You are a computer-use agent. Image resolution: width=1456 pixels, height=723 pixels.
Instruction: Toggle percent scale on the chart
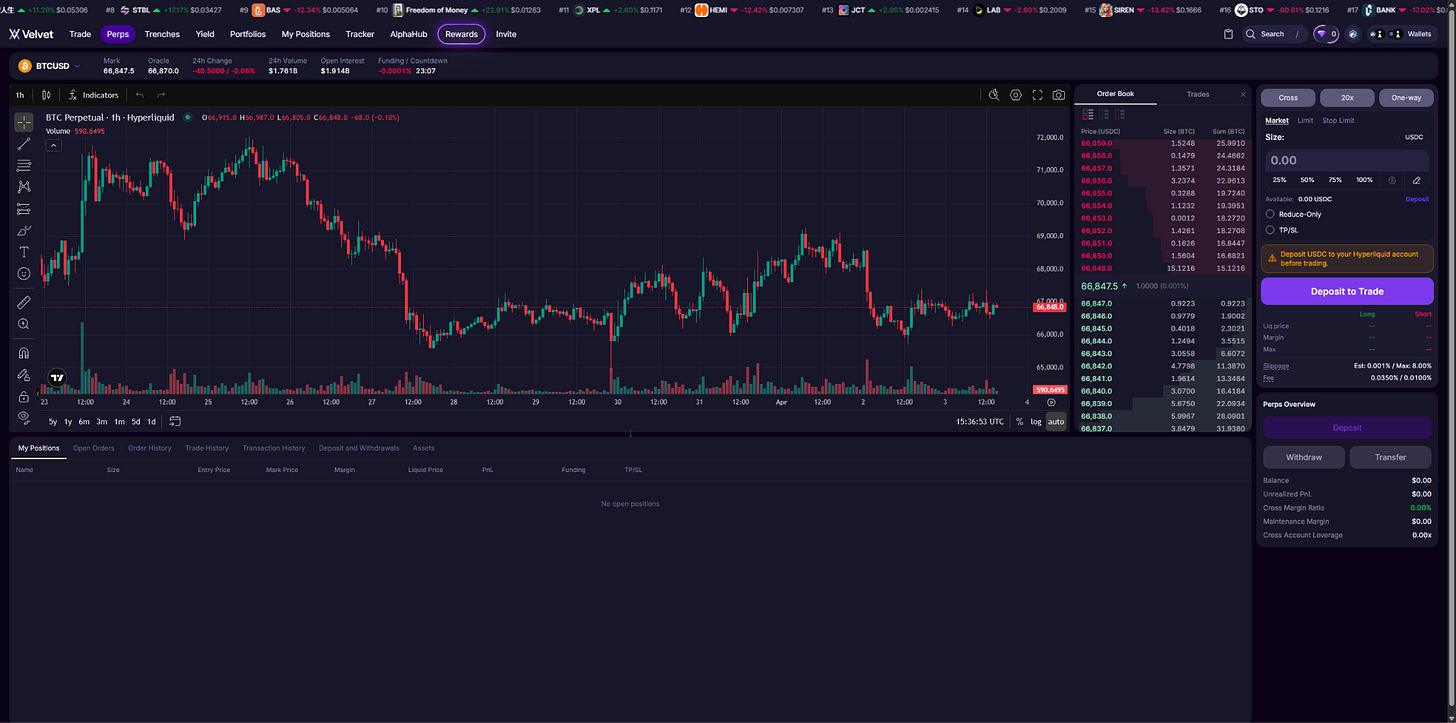click(x=1019, y=421)
